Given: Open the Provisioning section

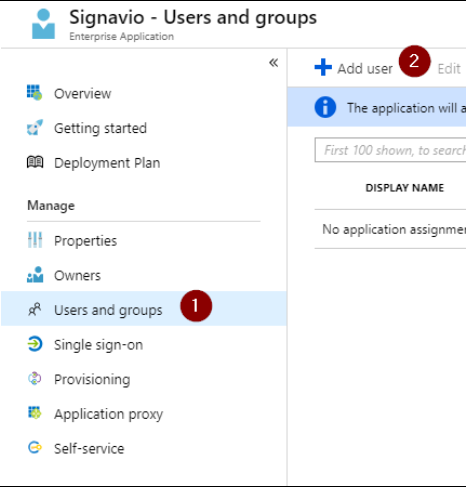Looking at the screenshot, I should tap(92, 380).
